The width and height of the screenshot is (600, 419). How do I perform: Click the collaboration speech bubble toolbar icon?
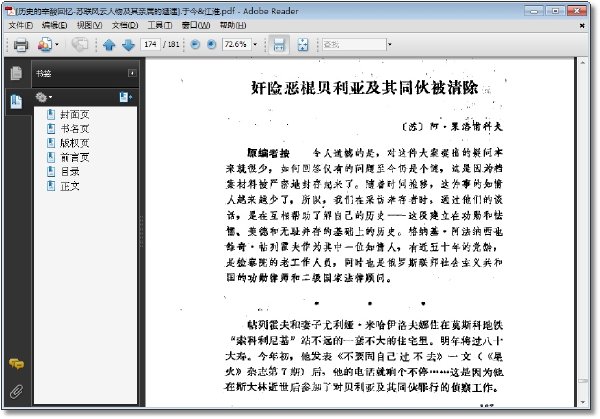80,45
